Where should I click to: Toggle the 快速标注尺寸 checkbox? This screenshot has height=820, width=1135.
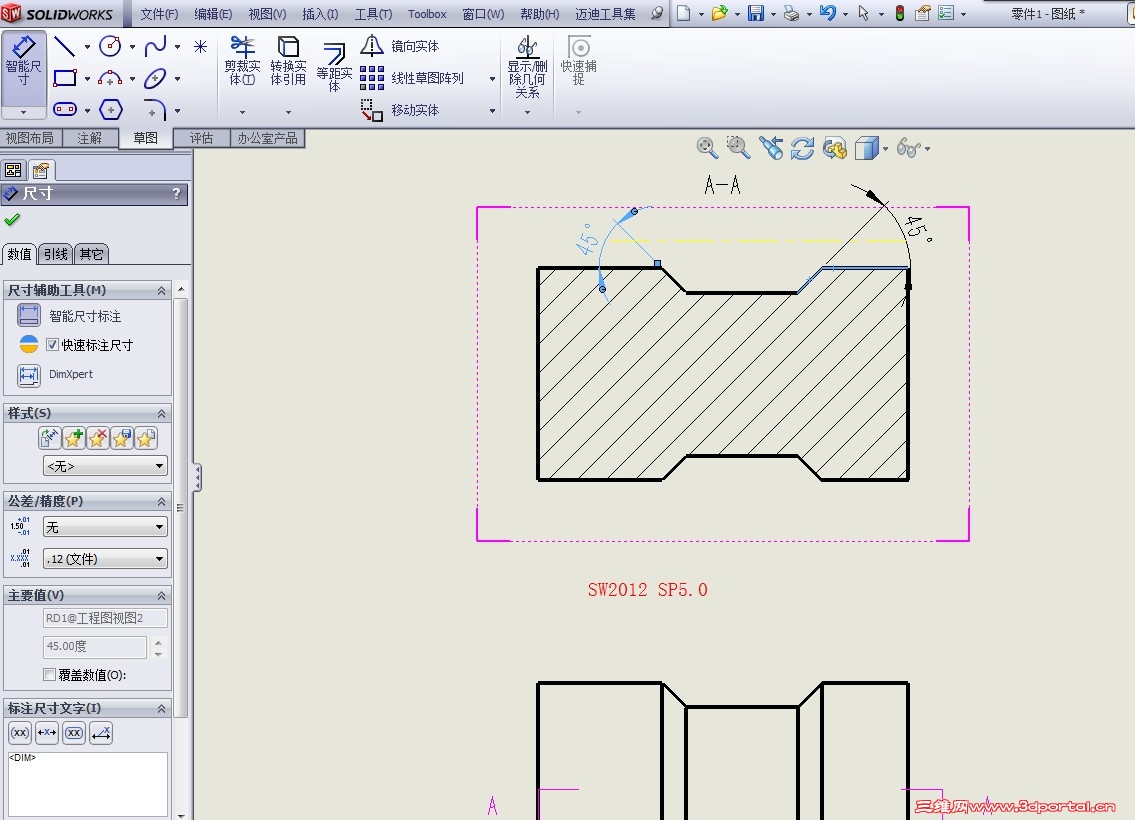coord(52,345)
